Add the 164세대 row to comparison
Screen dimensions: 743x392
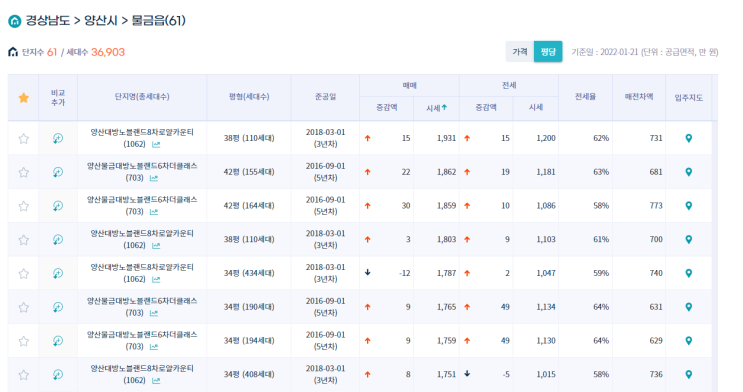pos(58,206)
